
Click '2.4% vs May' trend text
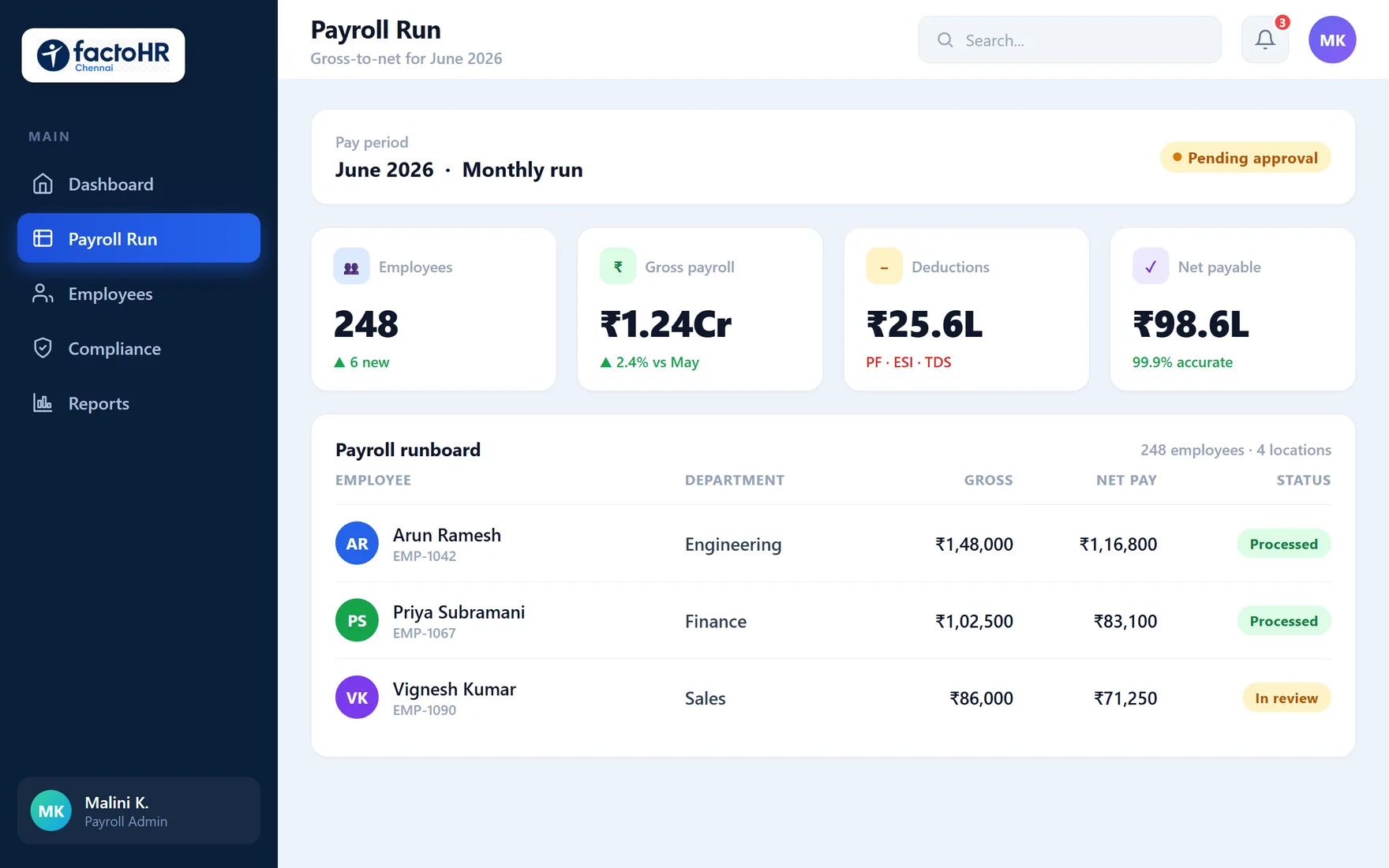pos(650,362)
